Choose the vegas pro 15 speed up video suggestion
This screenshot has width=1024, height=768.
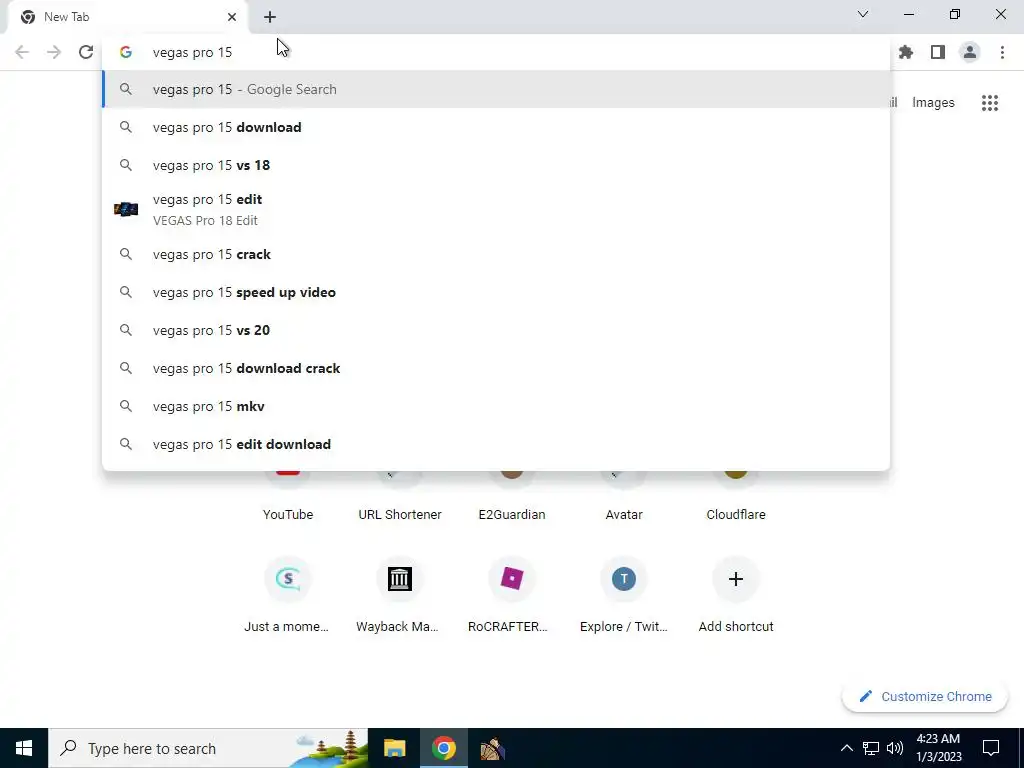(x=496, y=293)
